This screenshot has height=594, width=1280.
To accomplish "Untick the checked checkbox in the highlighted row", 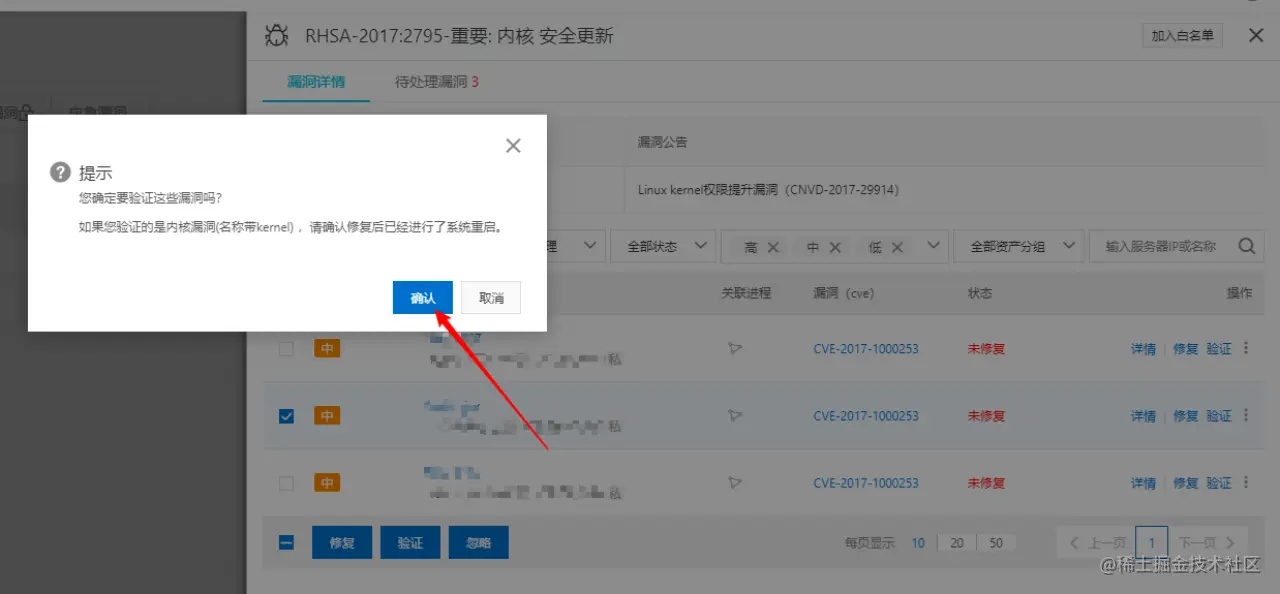I will (286, 416).
